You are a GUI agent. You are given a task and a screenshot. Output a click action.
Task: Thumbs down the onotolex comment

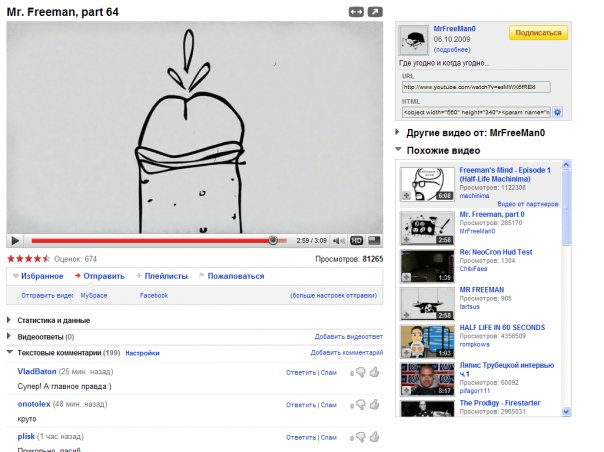click(x=360, y=405)
